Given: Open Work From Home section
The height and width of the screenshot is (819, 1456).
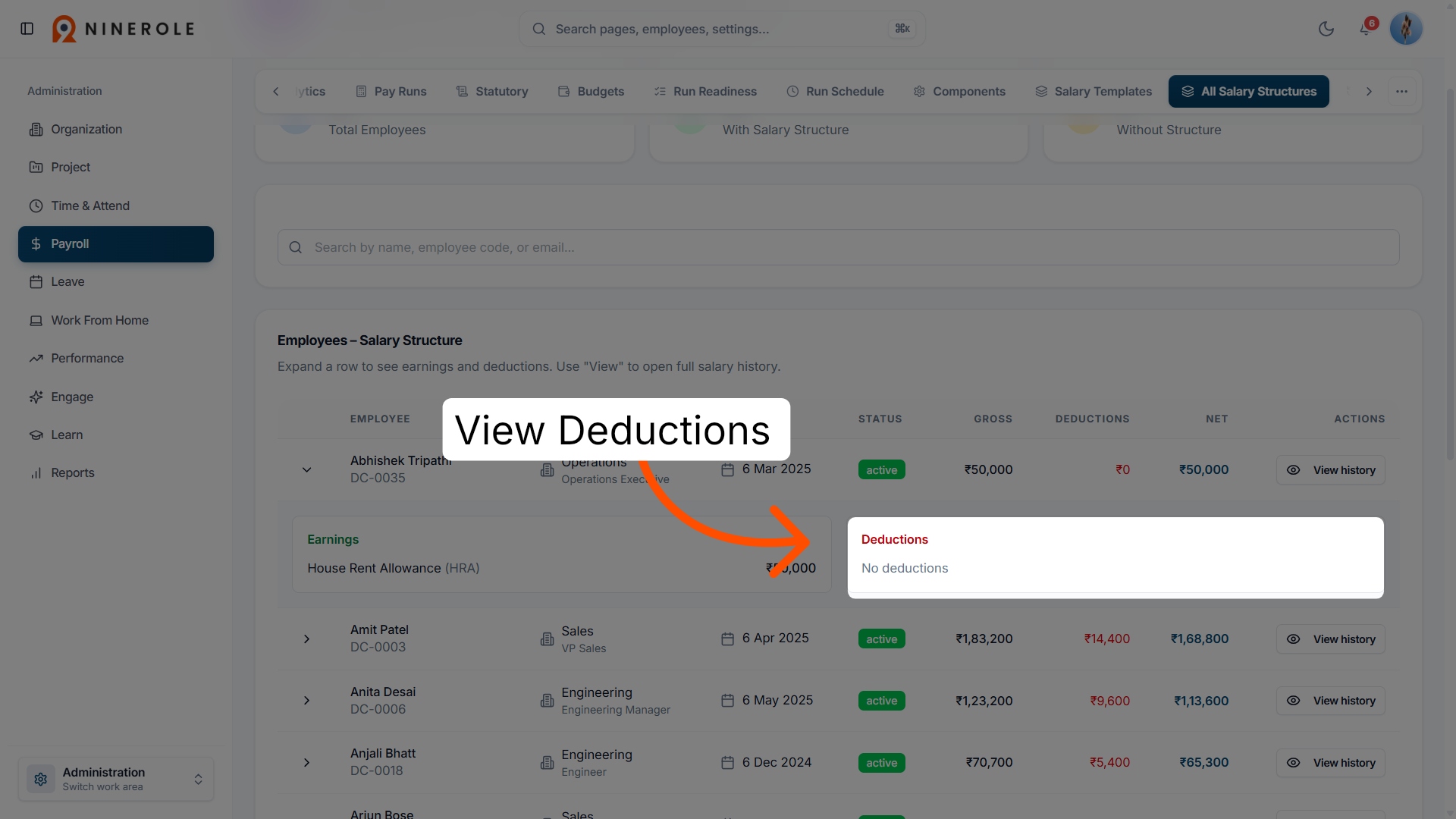Looking at the screenshot, I should coord(116,320).
